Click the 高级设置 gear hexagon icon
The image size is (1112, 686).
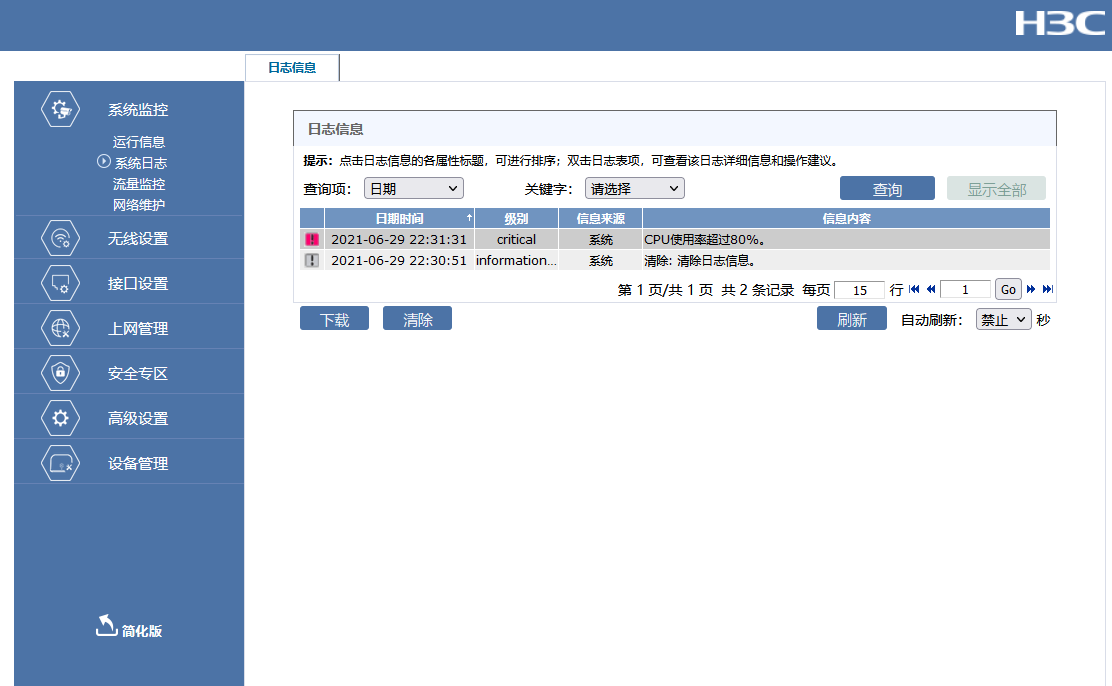click(60, 418)
